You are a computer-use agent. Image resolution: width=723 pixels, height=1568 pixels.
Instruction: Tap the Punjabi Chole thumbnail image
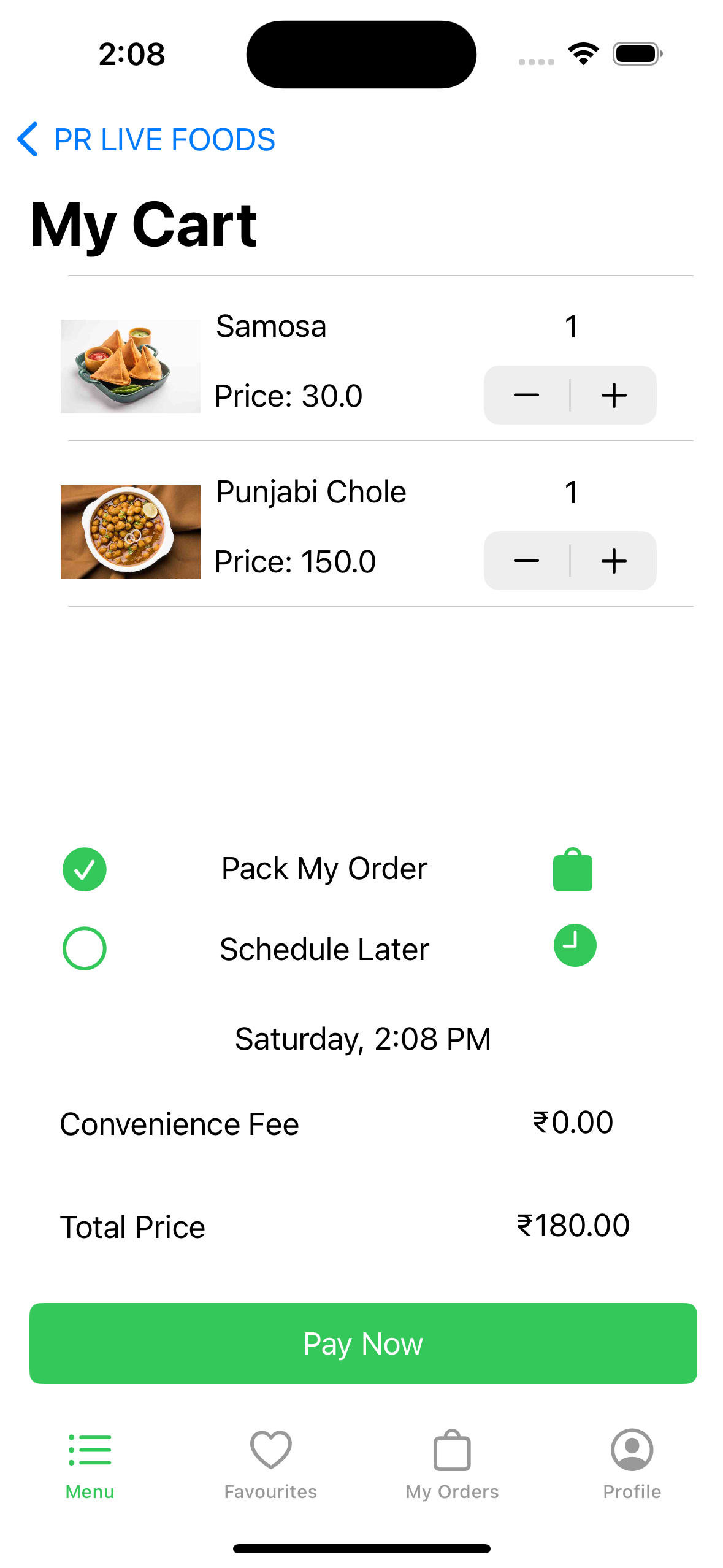click(x=130, y=532)
